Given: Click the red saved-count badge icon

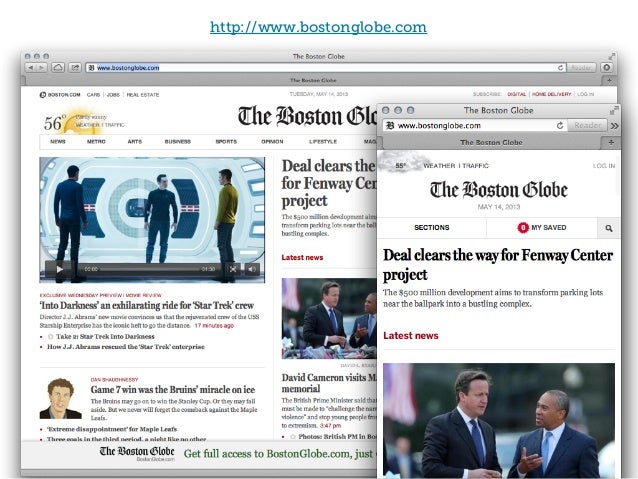Looking at the screenshot, I should click(x=523, y=227).
